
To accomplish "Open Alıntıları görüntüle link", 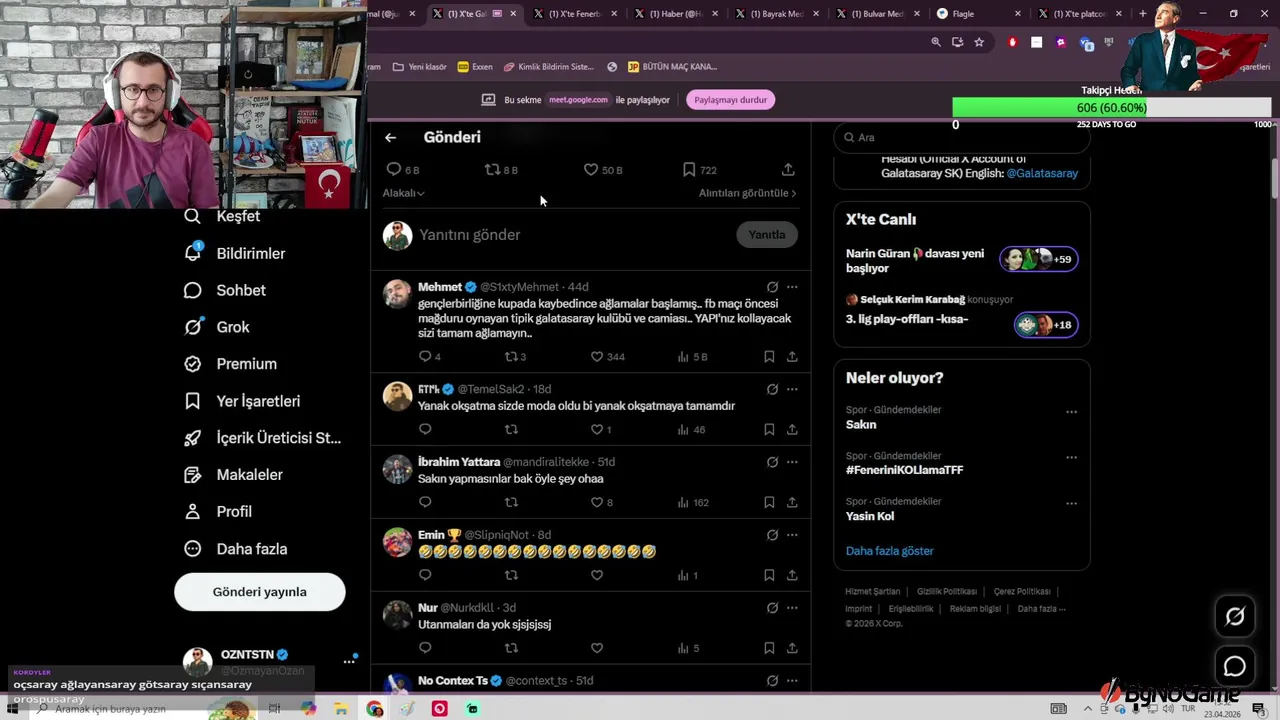I will [x=747, y=193].
